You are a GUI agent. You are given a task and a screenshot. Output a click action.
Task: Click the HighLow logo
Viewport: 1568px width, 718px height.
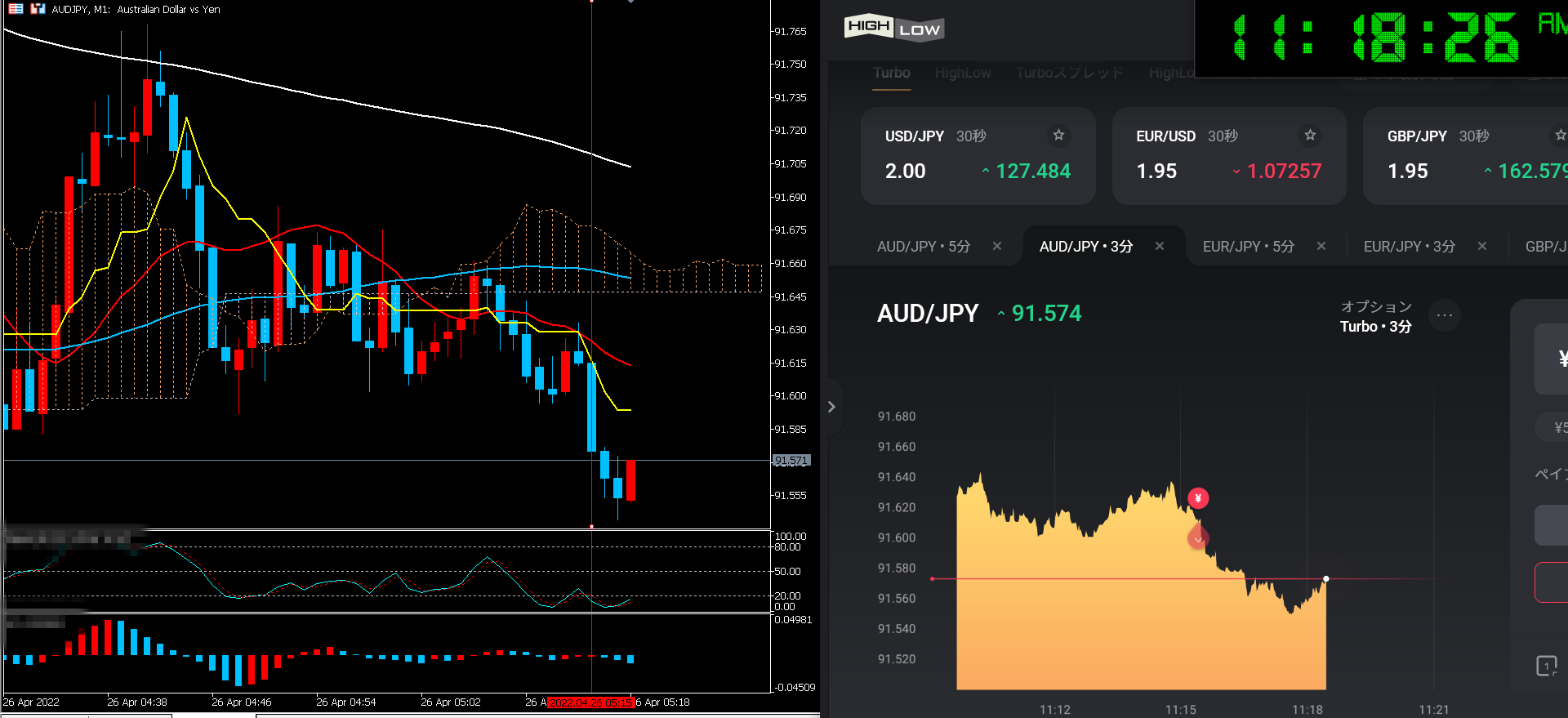[x=893, y=29]
